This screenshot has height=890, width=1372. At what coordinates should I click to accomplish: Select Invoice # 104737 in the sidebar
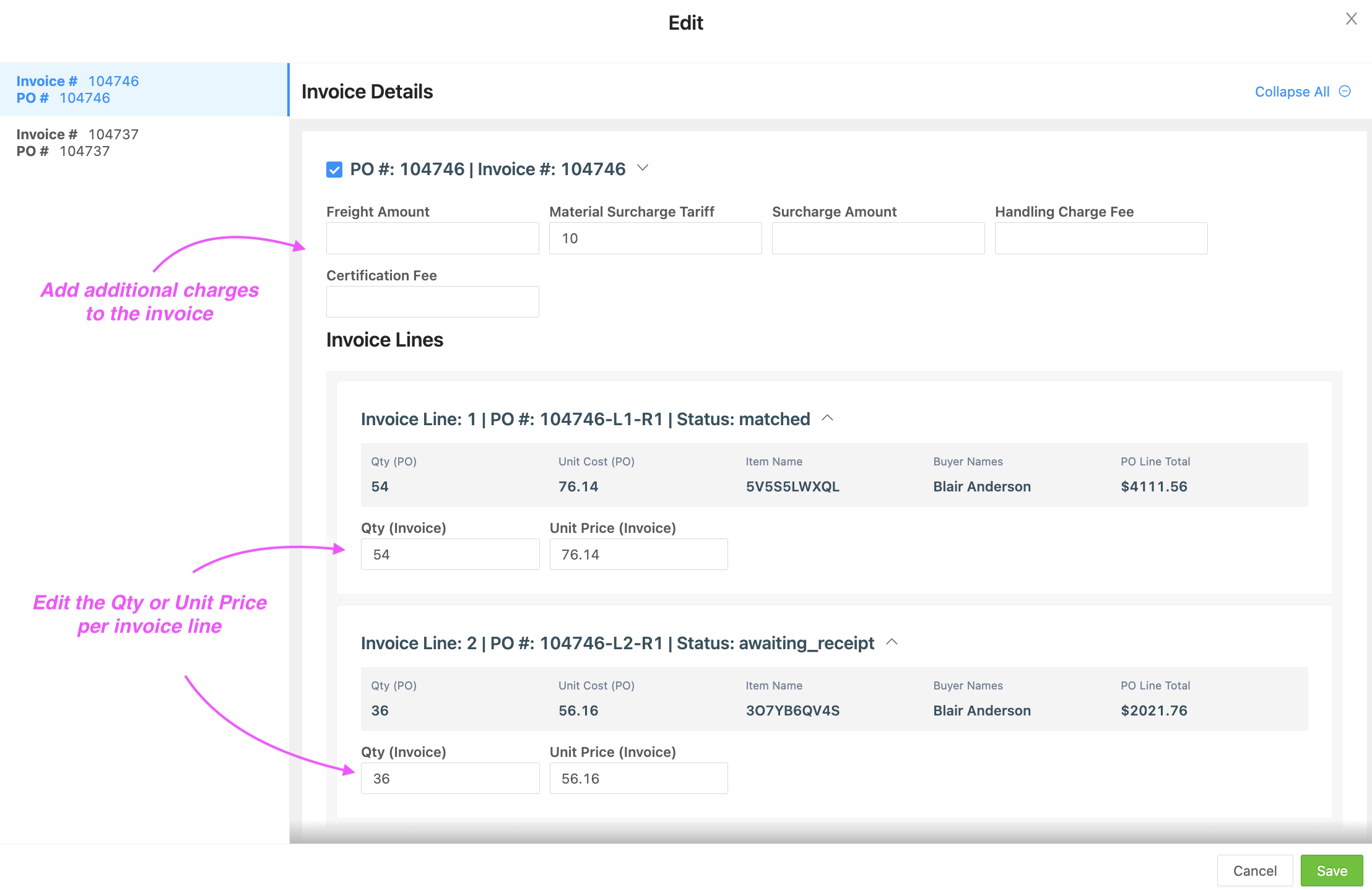(144, 143)
